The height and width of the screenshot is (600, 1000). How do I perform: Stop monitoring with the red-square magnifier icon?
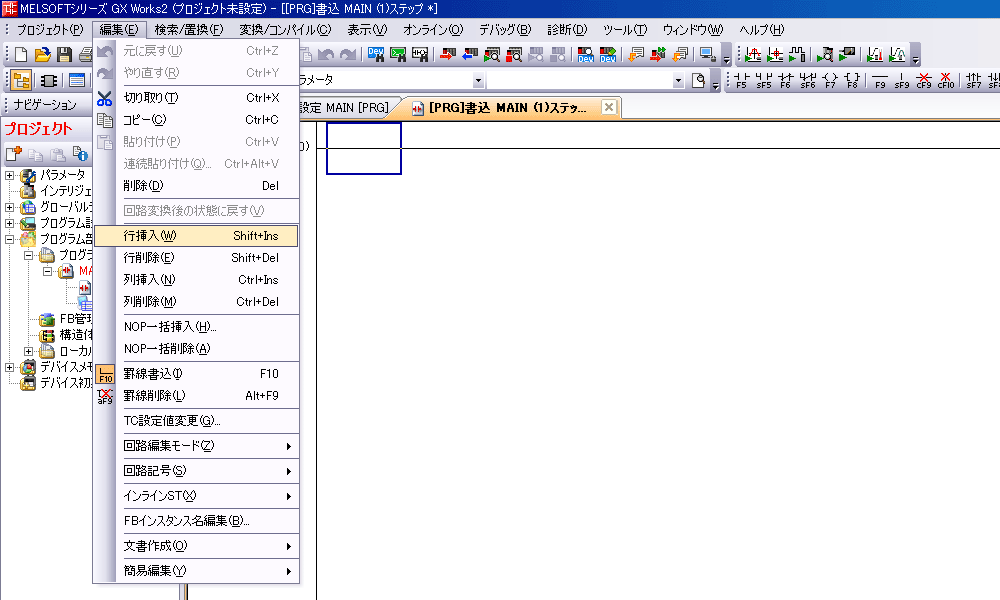coord(514,55)
